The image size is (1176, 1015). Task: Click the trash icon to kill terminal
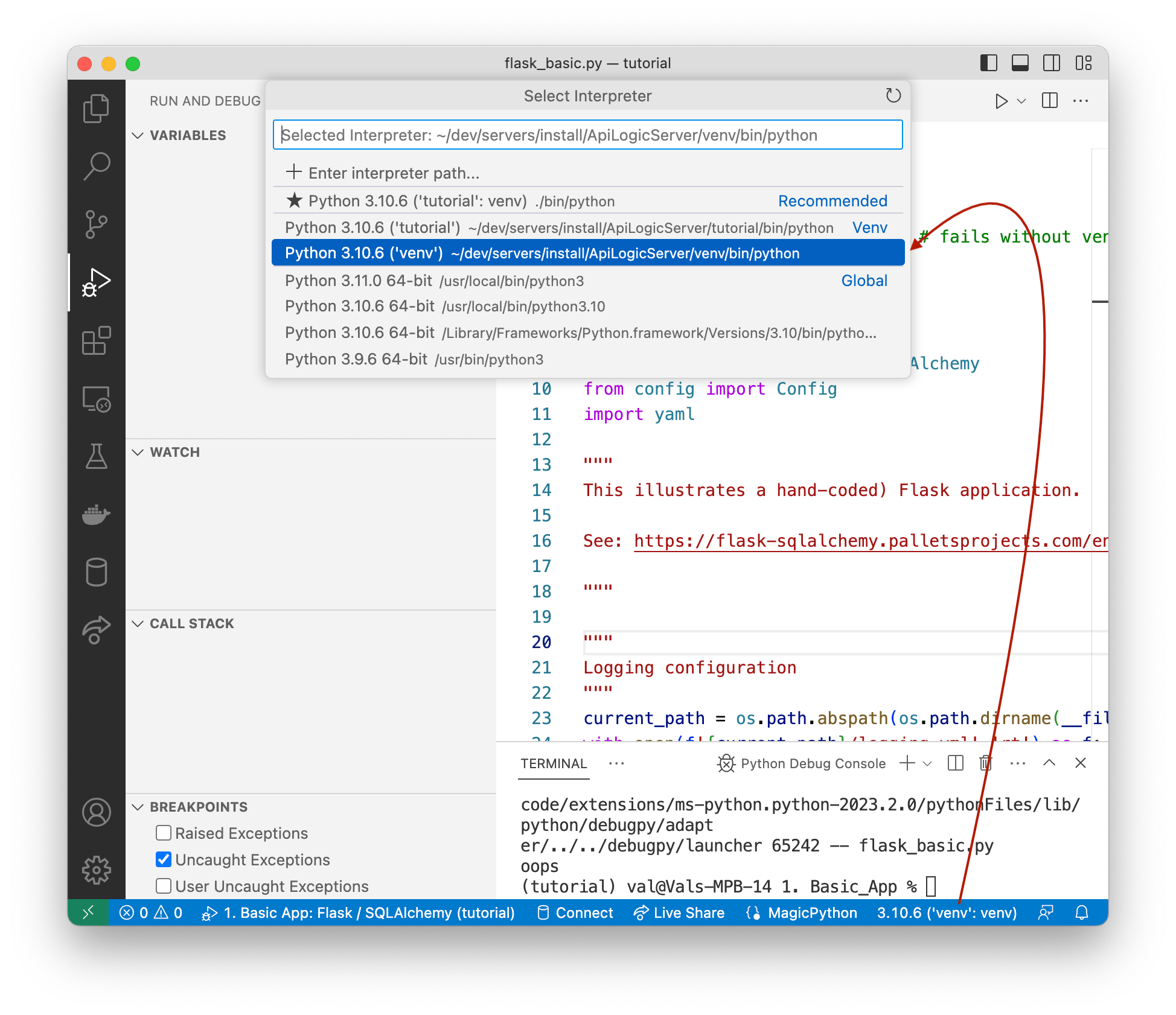[985, 763]
